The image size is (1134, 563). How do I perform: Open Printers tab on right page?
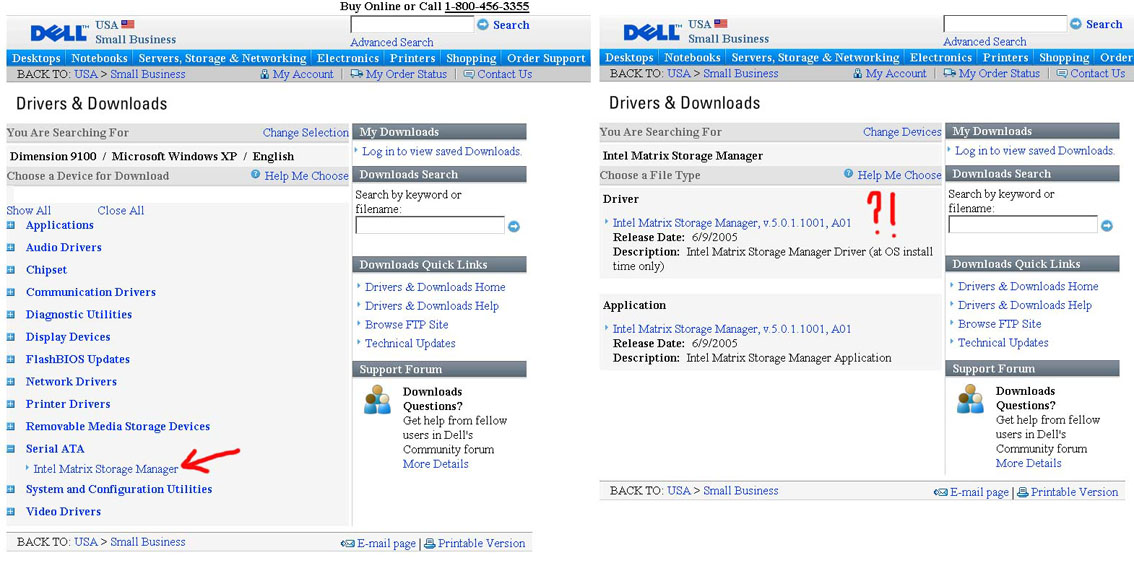(1005, 57)
